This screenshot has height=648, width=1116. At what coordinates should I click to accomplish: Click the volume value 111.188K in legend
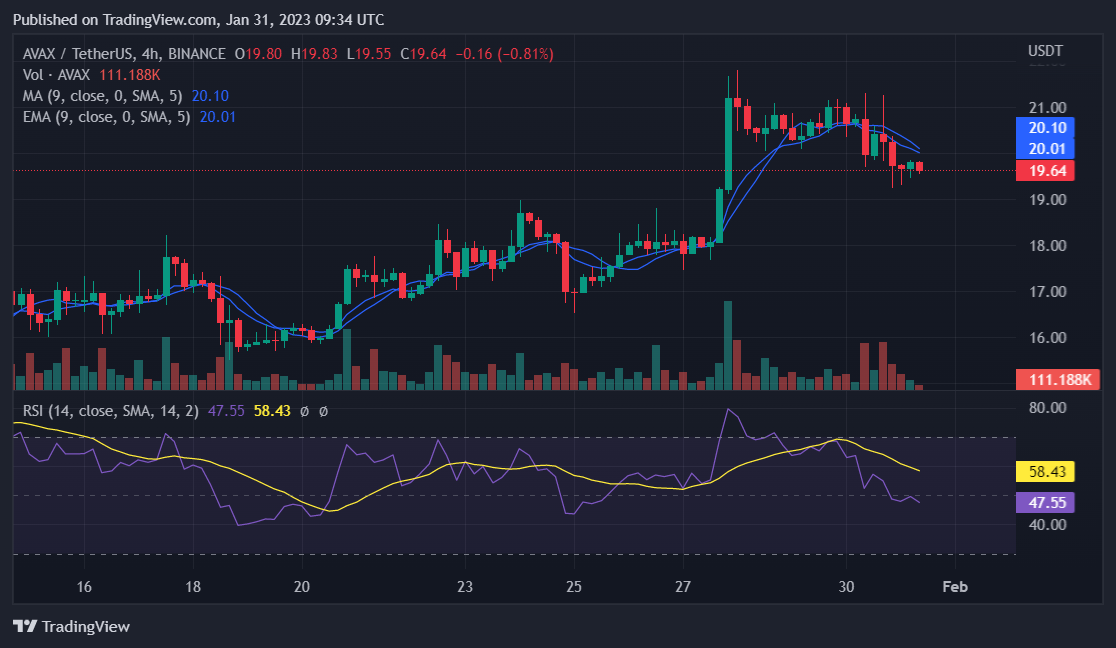130,75
